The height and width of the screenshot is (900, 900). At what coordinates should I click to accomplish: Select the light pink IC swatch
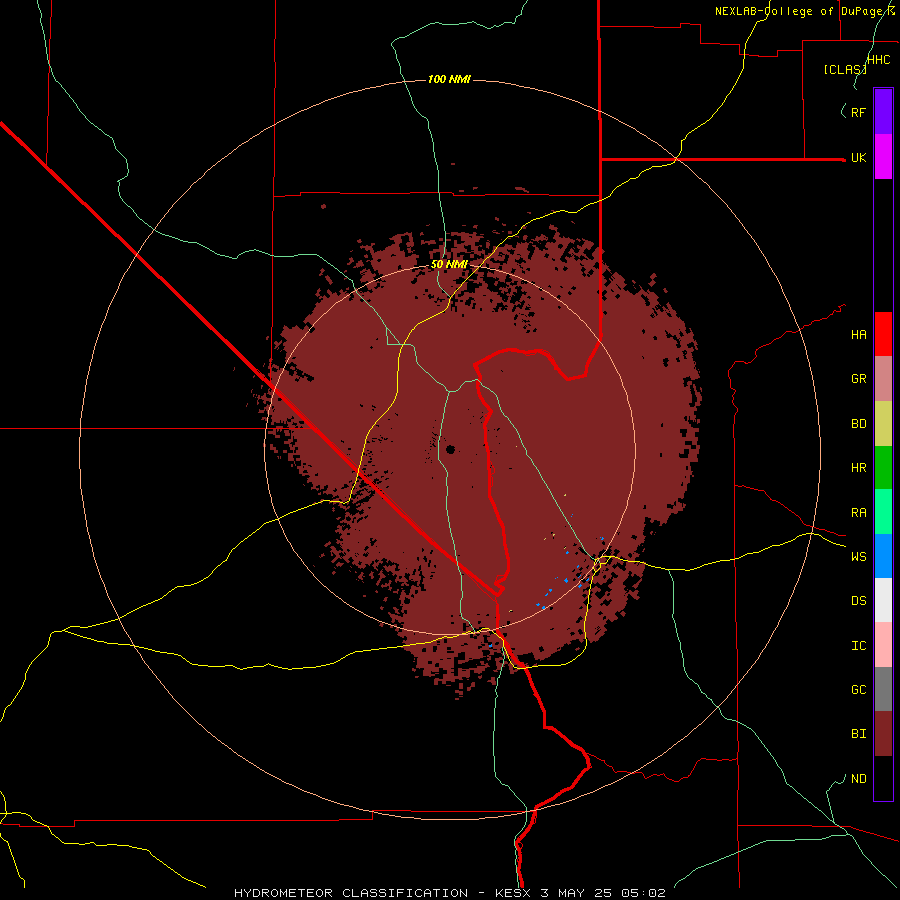(x=883, y=645)
